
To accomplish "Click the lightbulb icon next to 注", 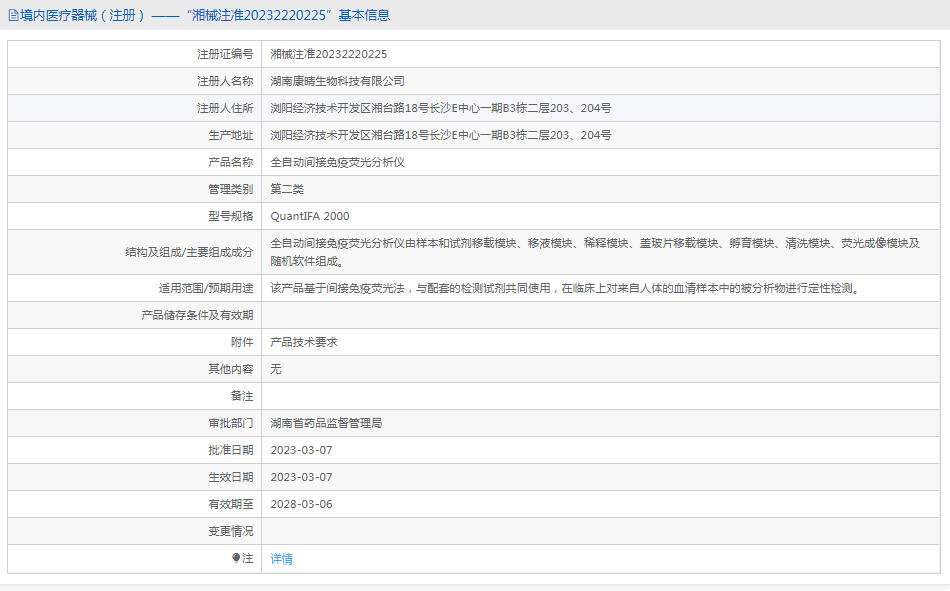I will 236,558.
